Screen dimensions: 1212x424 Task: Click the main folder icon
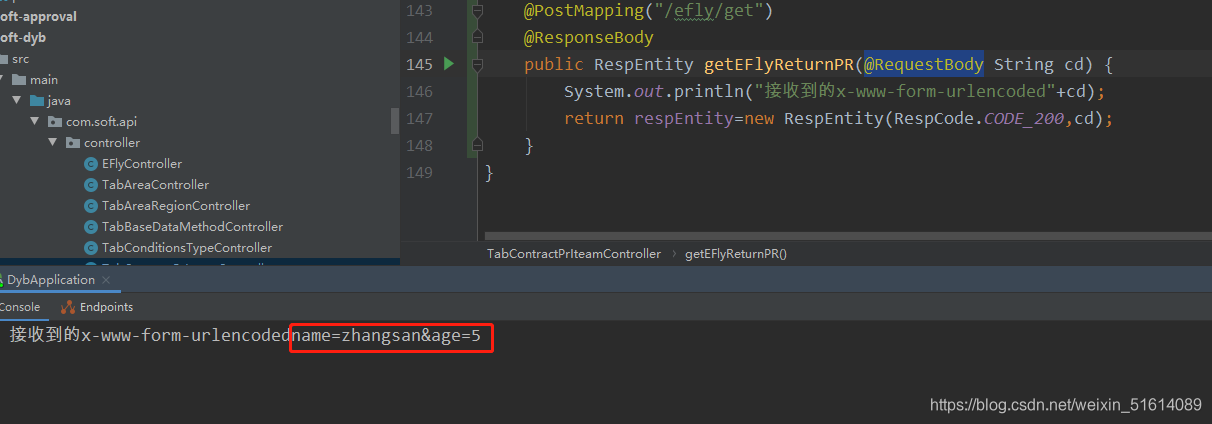[19, 80]
